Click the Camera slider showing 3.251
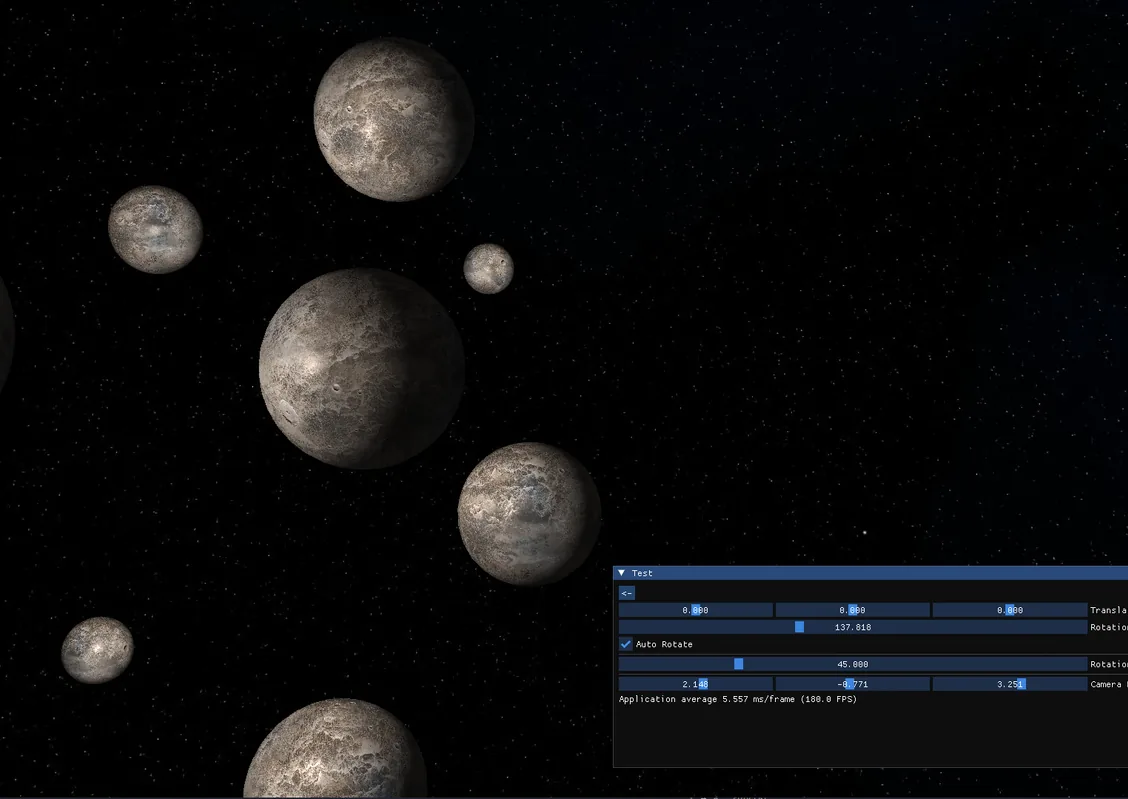 [x=1010, y=684]
